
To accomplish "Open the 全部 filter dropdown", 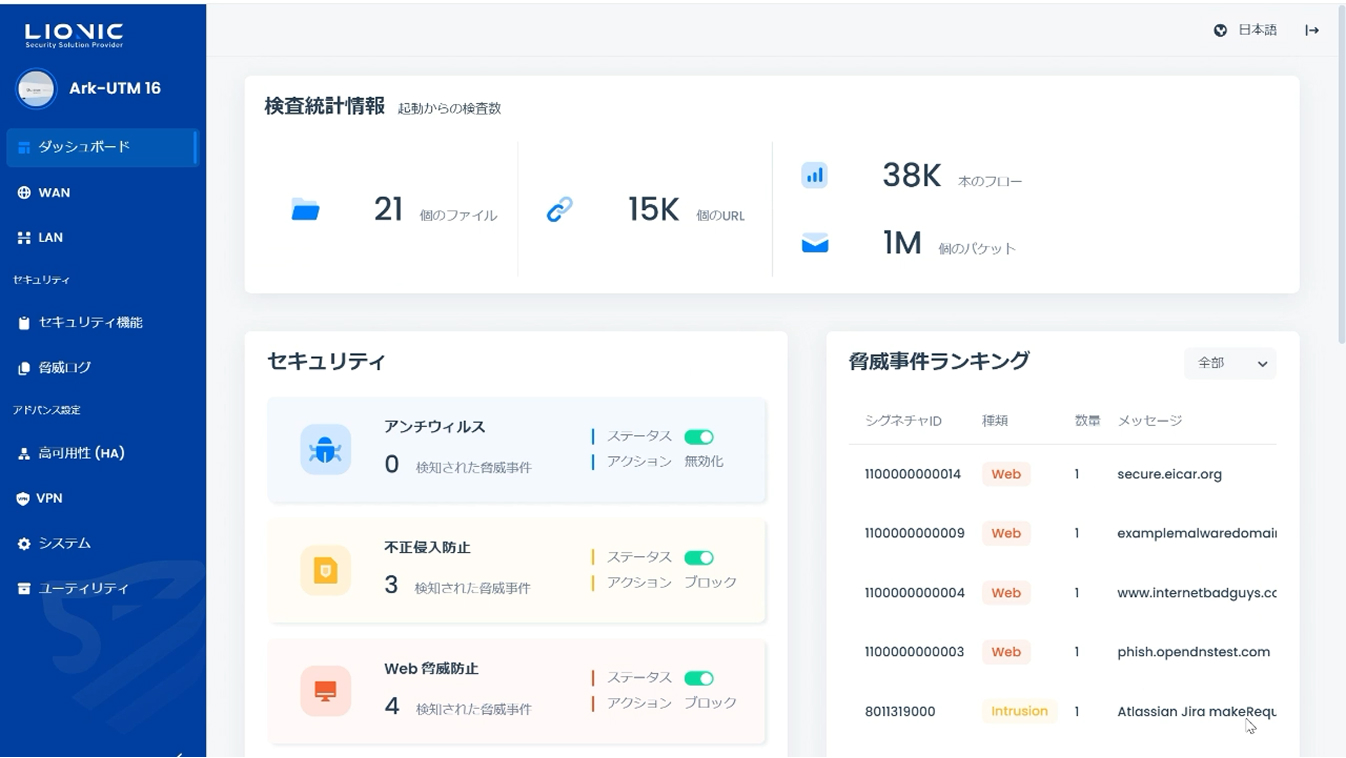I will 1230,363.
